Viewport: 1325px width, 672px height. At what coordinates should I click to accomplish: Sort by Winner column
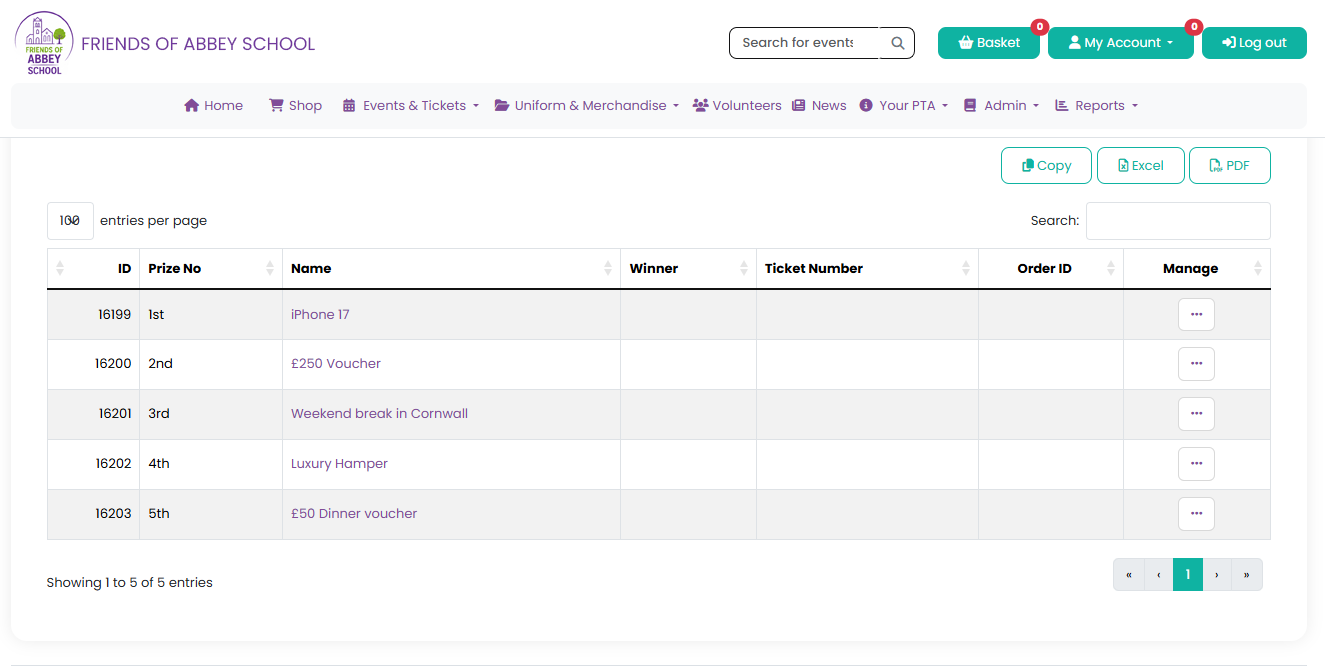688,268
